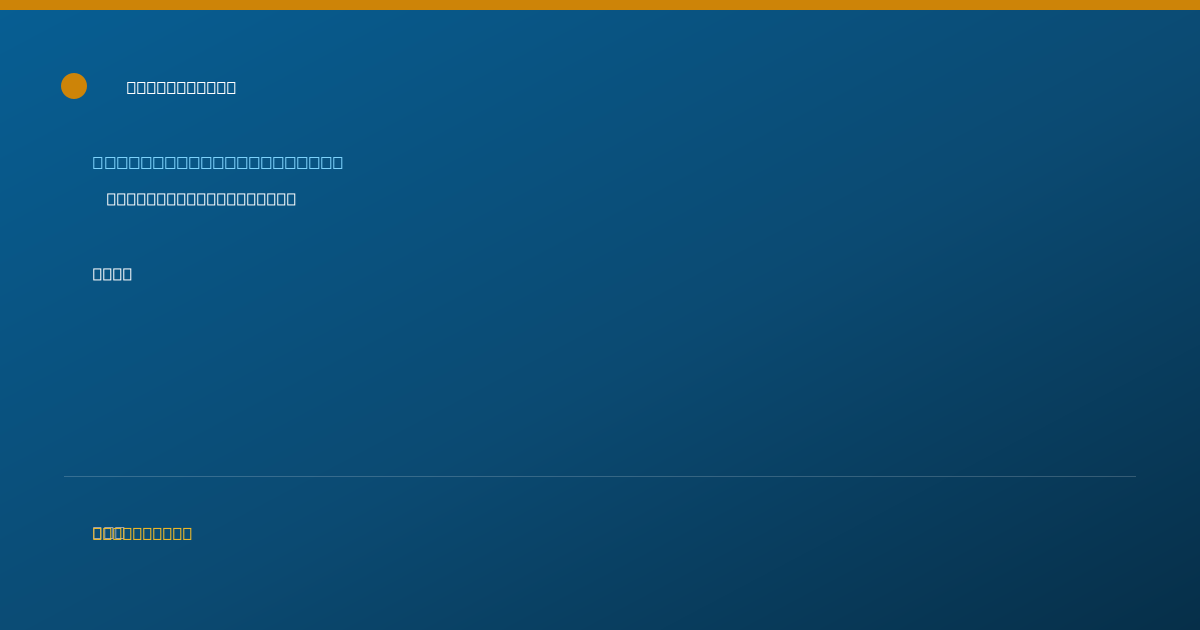Click the last character of the header title
Screen dimensions: 1200x630
click(231, 87)
